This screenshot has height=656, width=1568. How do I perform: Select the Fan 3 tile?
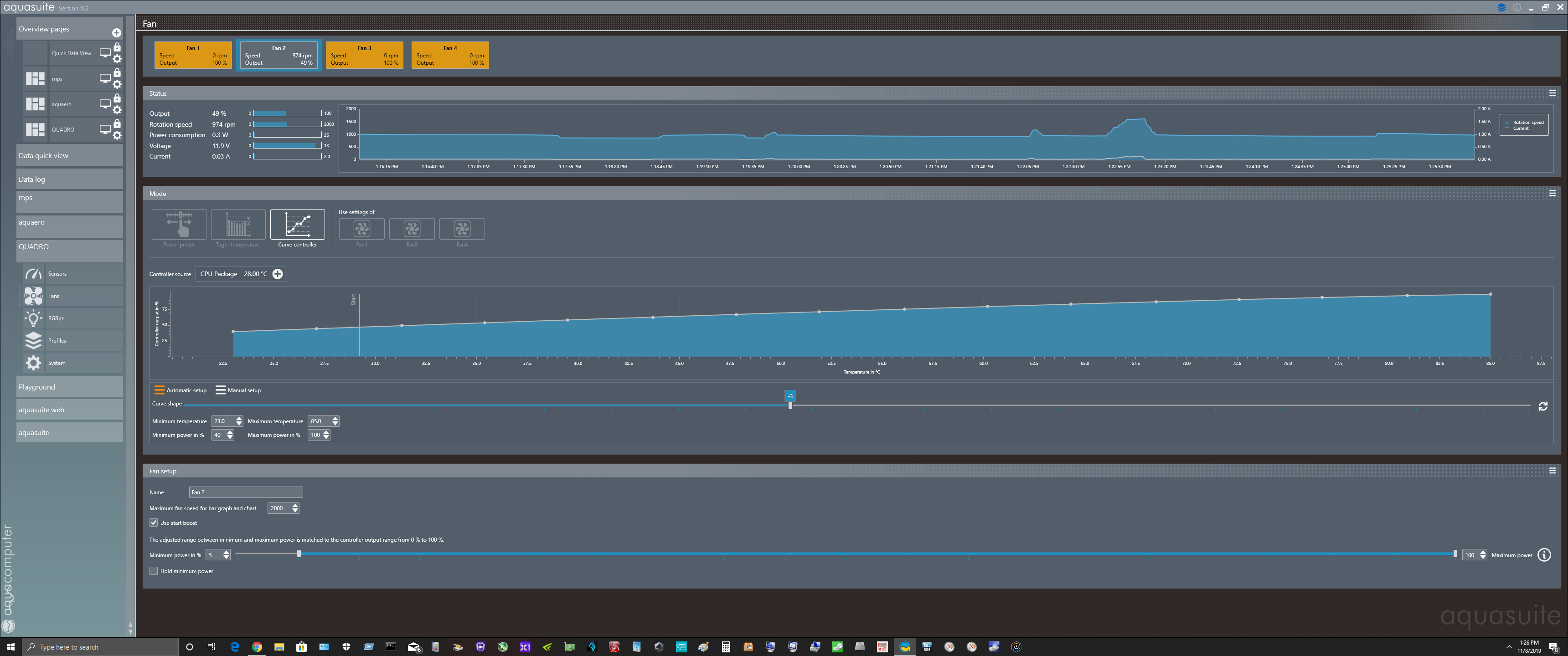click(364, 56)
